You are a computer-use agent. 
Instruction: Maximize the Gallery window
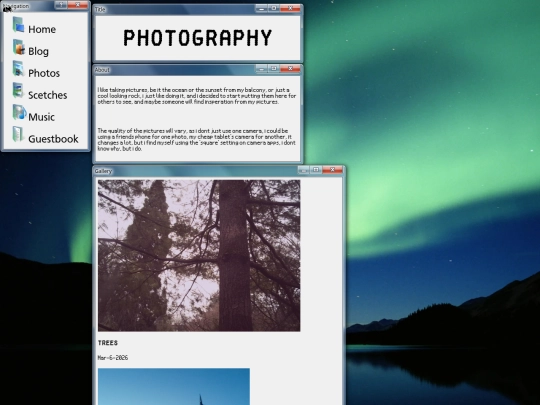pyautogui.click(x=316, y=170)
